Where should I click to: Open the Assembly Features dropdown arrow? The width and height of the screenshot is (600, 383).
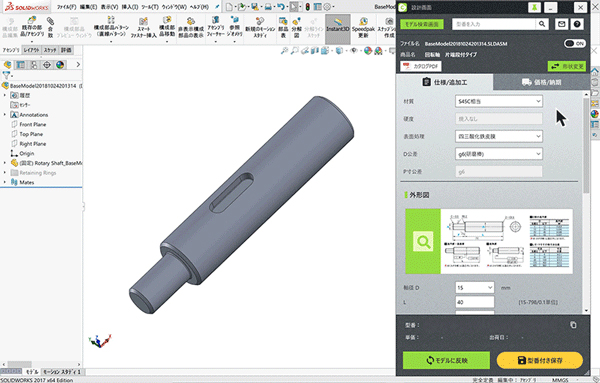pos(215,41)
